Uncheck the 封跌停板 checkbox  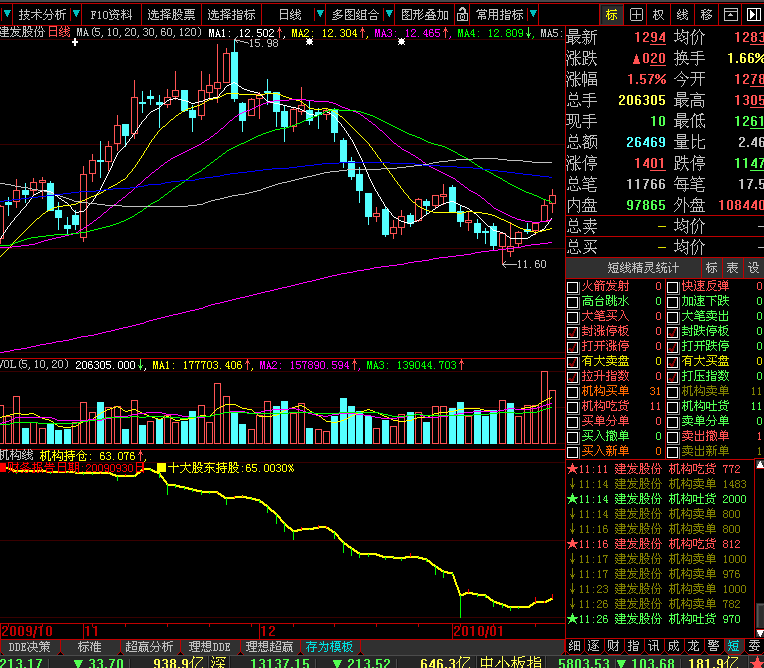tap(672, 332)
